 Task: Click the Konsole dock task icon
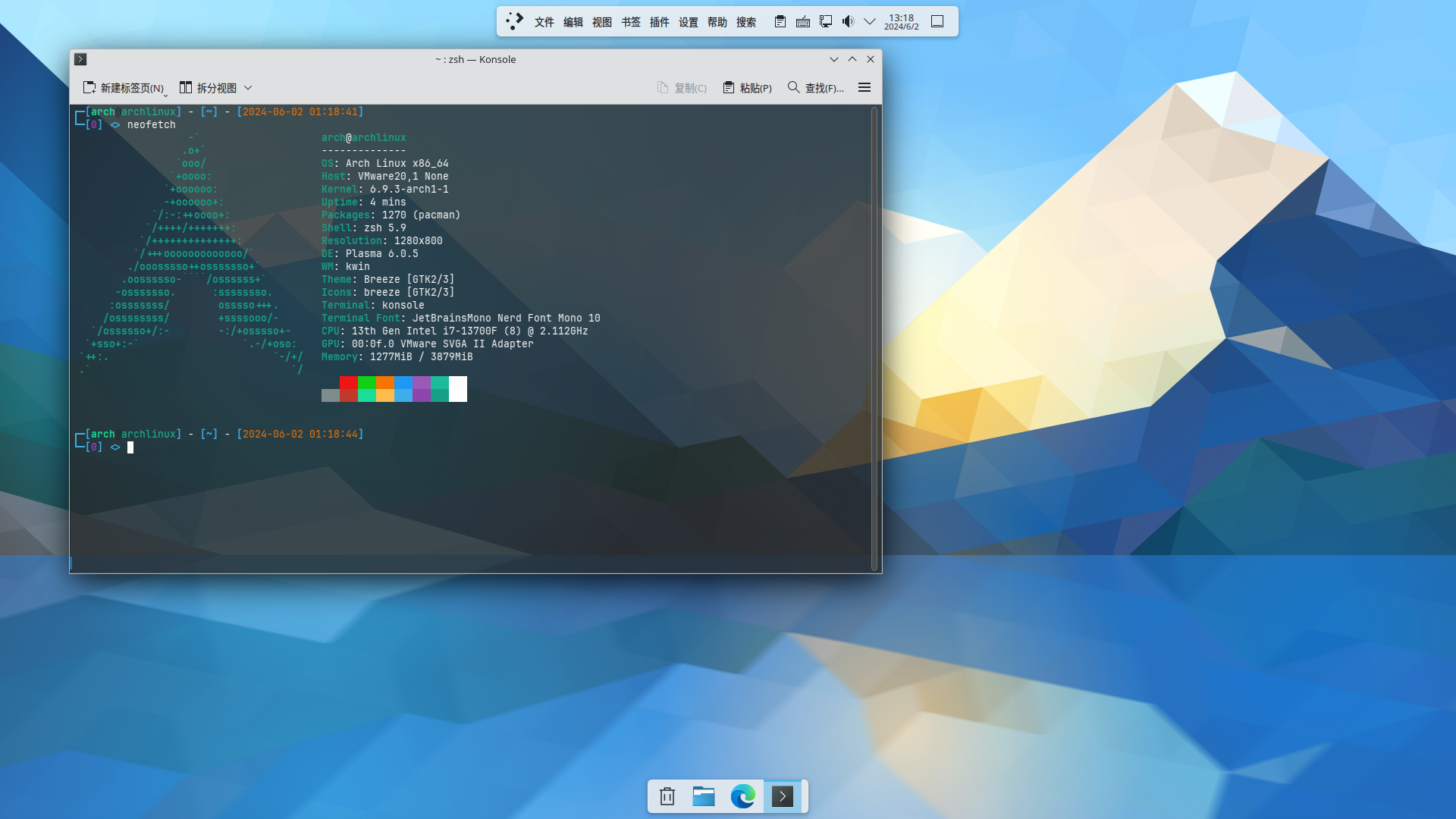782,796
